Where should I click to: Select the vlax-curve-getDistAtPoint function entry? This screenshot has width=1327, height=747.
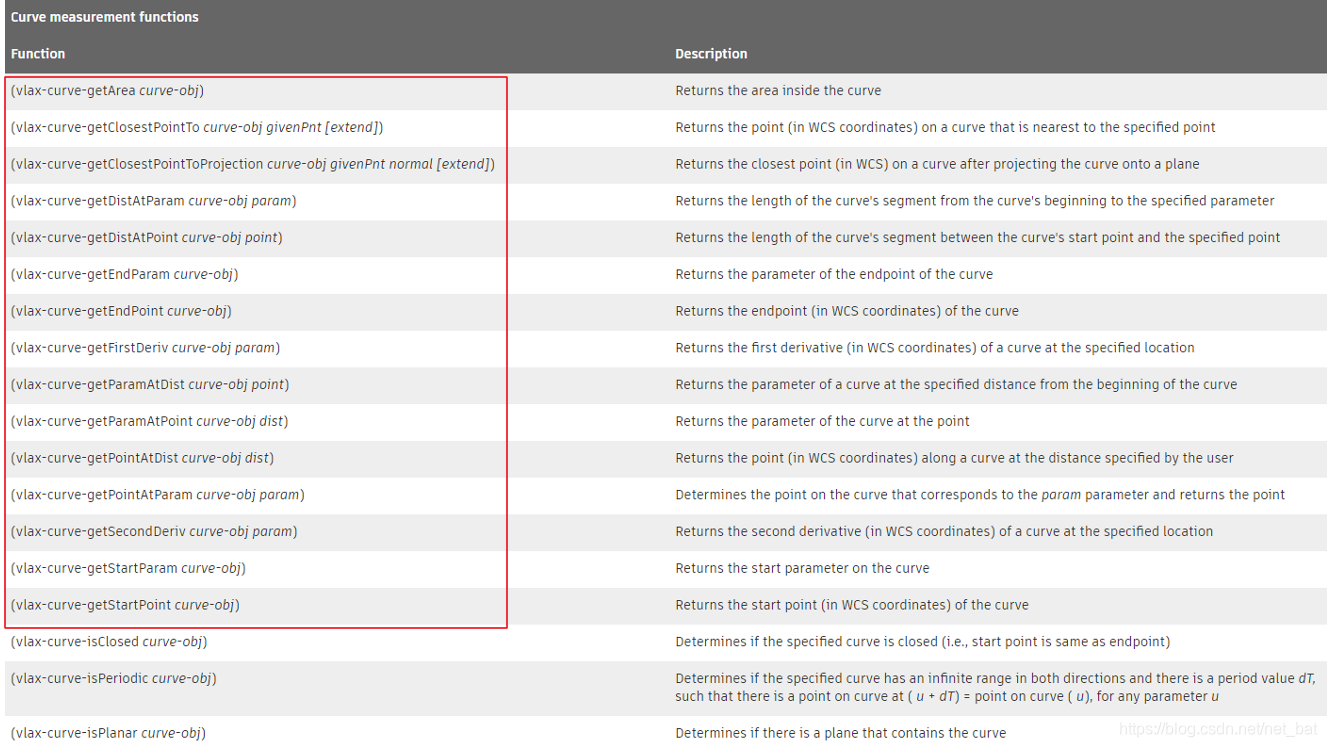tap(146, 238)
